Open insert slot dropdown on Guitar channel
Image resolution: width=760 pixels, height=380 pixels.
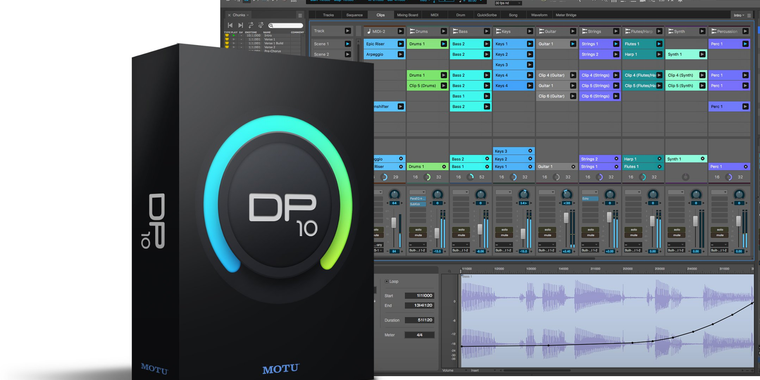click(547, 192)
